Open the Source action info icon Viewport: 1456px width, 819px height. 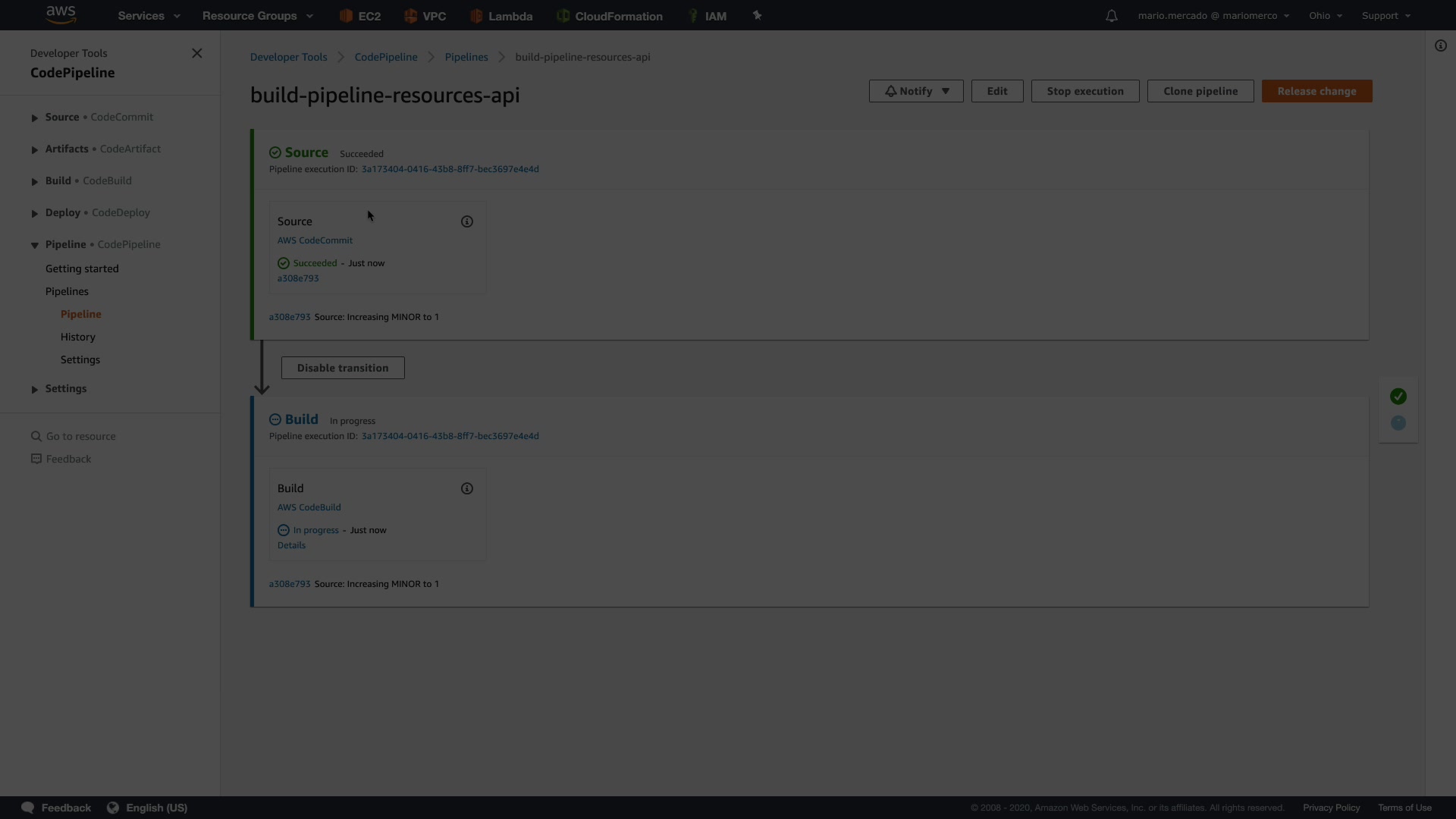(x=467, y=221)
